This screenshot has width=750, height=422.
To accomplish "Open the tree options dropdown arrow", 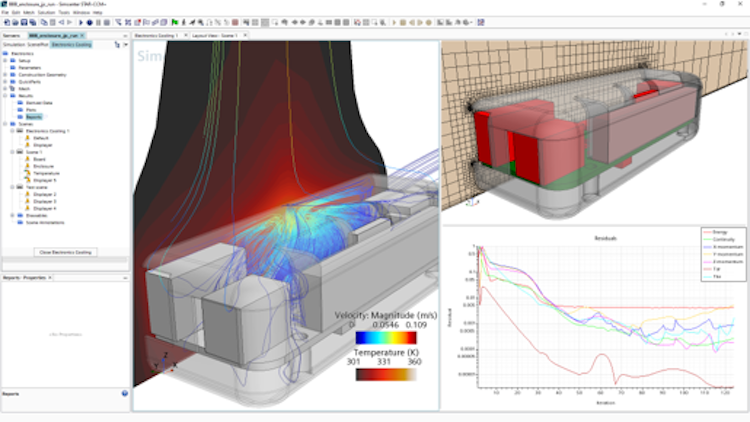I will coord(126,44).
